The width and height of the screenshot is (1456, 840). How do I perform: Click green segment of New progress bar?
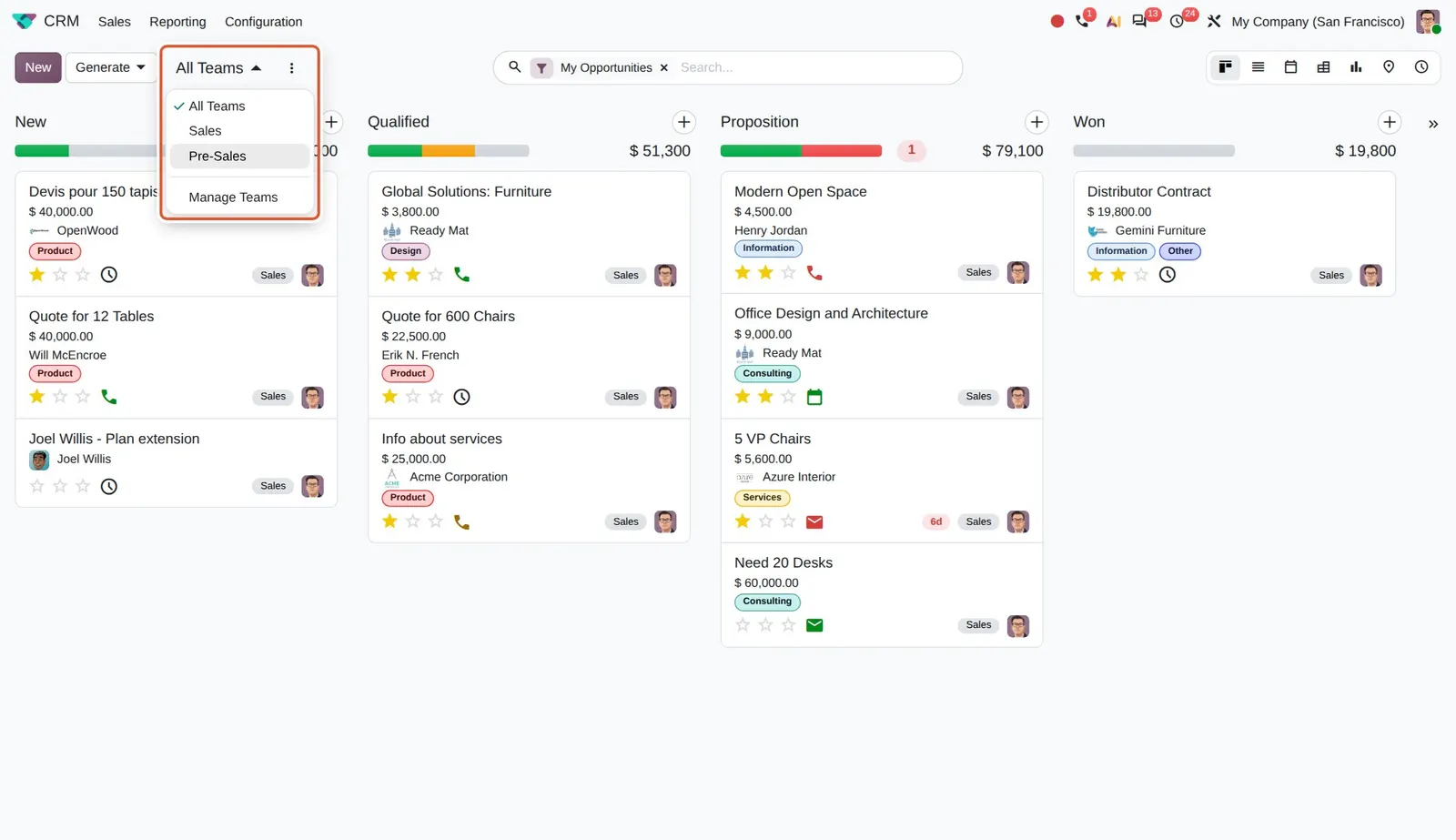(42, 151)
